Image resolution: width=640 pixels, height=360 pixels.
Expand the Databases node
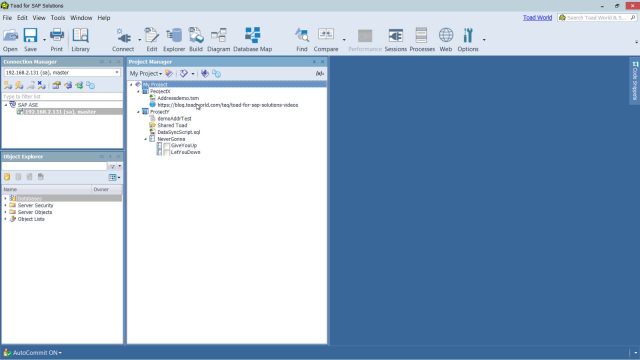[5, 198]
